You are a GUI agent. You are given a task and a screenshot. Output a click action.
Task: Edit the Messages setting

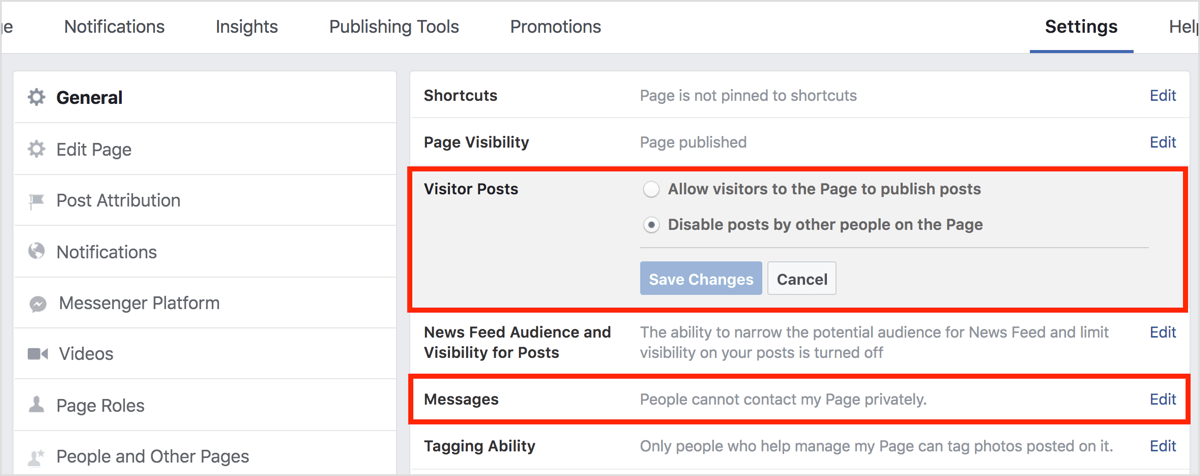[1162, 399]
